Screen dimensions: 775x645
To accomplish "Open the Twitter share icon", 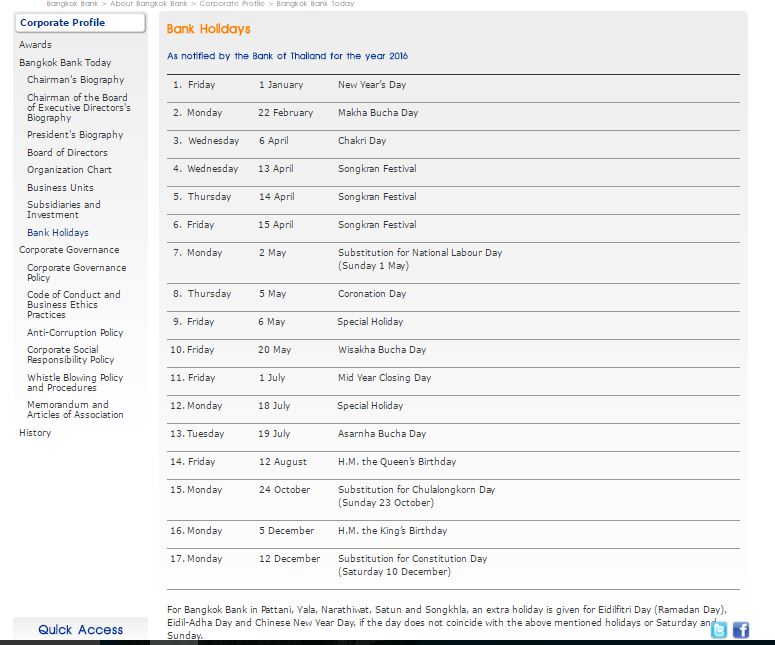I will point(719,630).
